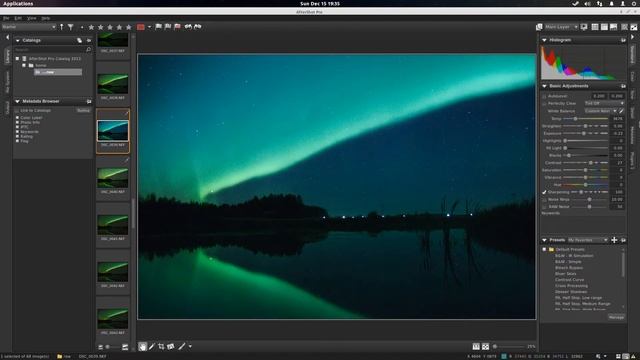640x360 pixels.
Task: Rotate image right icon
Action: 198,27
